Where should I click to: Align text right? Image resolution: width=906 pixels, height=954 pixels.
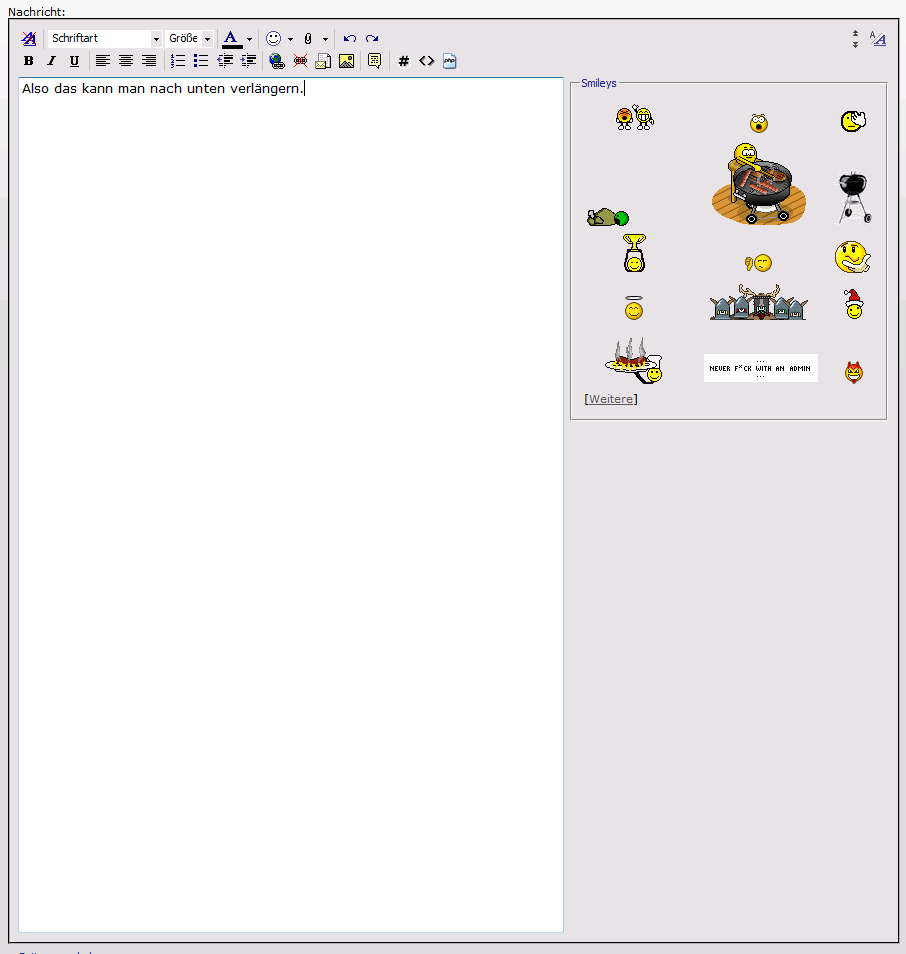(x=148, y=61)
